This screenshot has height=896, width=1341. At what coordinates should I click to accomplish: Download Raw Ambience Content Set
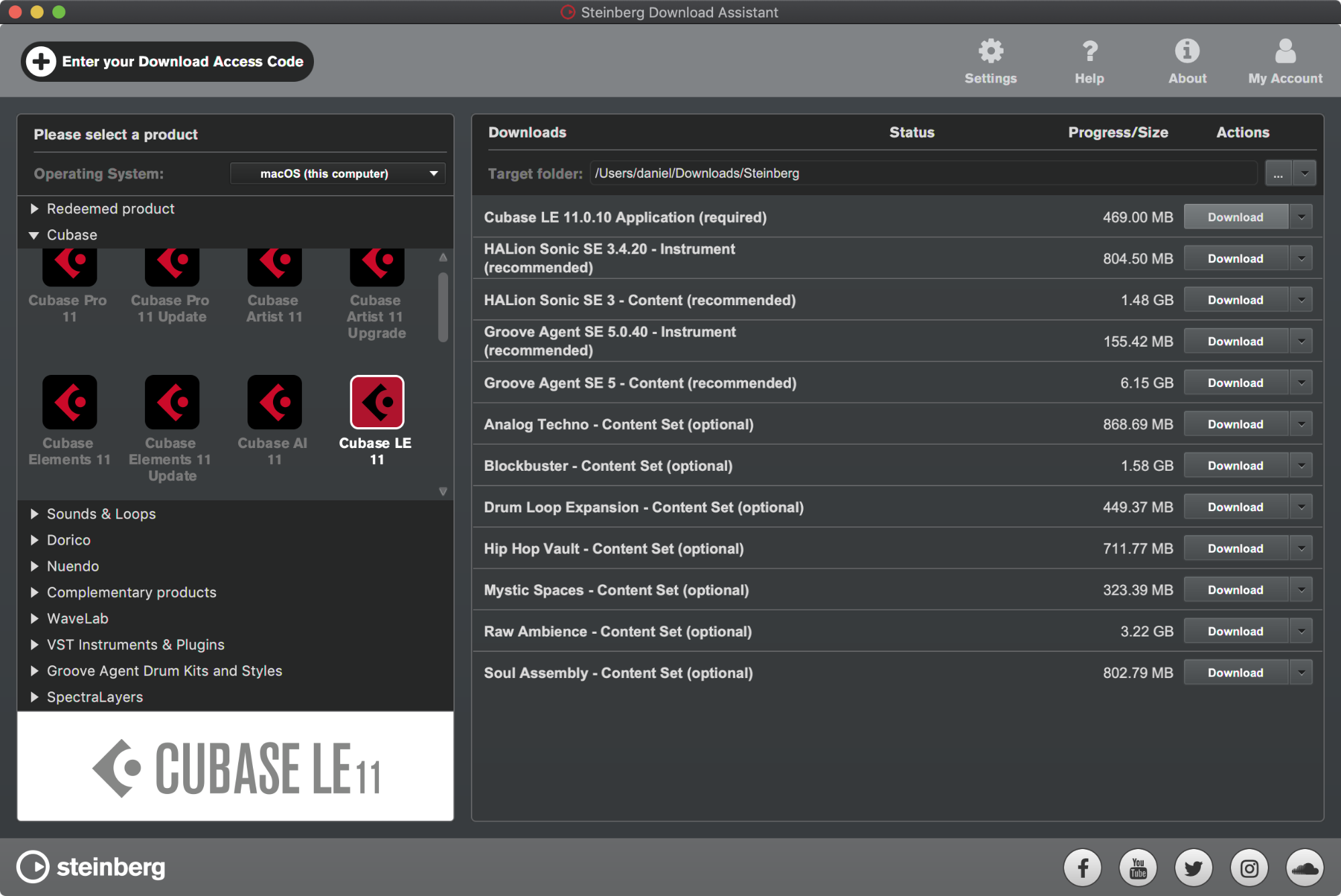click(1236, 631)
